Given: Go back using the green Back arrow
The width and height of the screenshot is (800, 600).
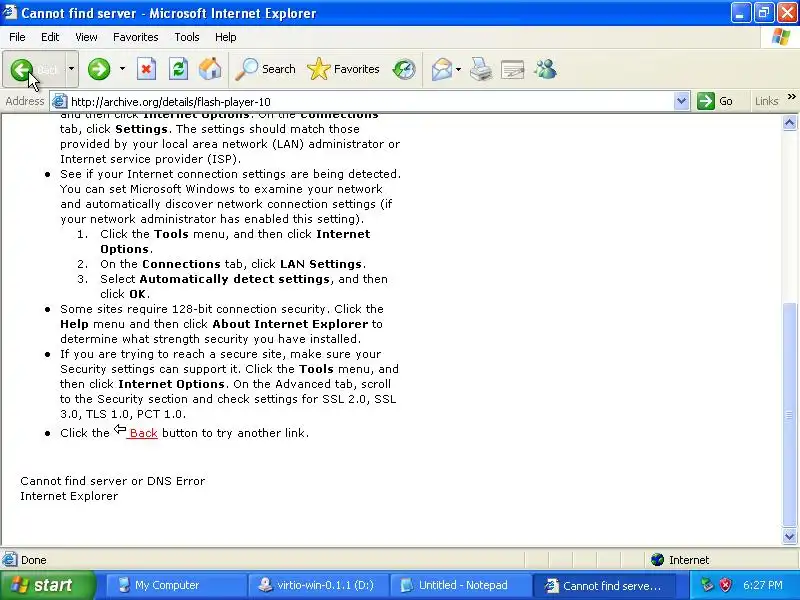Looking at the screenshot, I should pyautogui.click(x=34, y=69).
